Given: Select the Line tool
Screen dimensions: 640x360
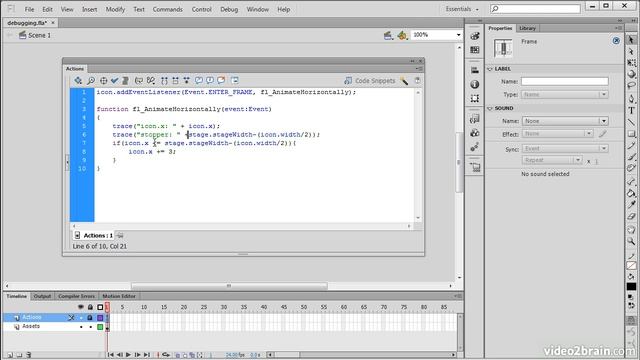Looking at the screenshot, I should pos(631,122).
